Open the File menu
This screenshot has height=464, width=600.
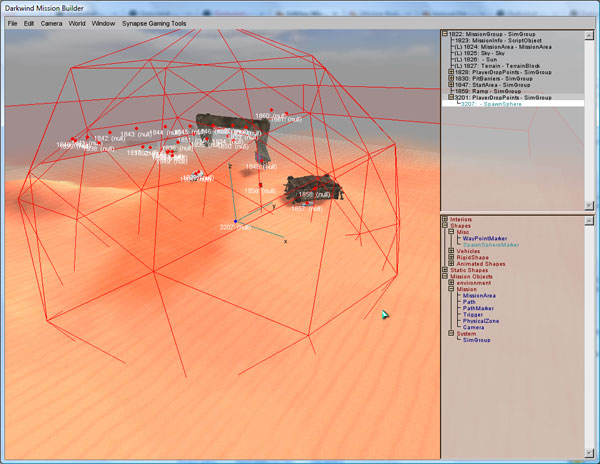(13, 22)
